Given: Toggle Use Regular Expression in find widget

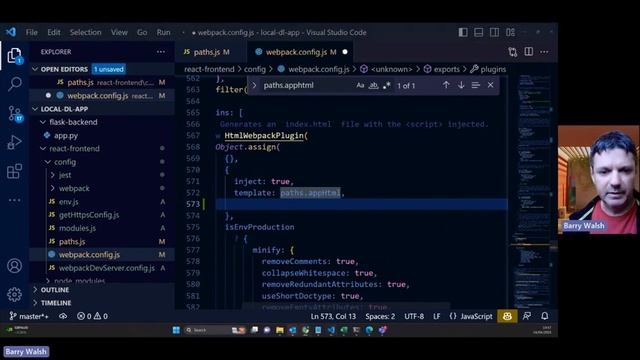Looking at the screenshot, I should pos(386,85).
